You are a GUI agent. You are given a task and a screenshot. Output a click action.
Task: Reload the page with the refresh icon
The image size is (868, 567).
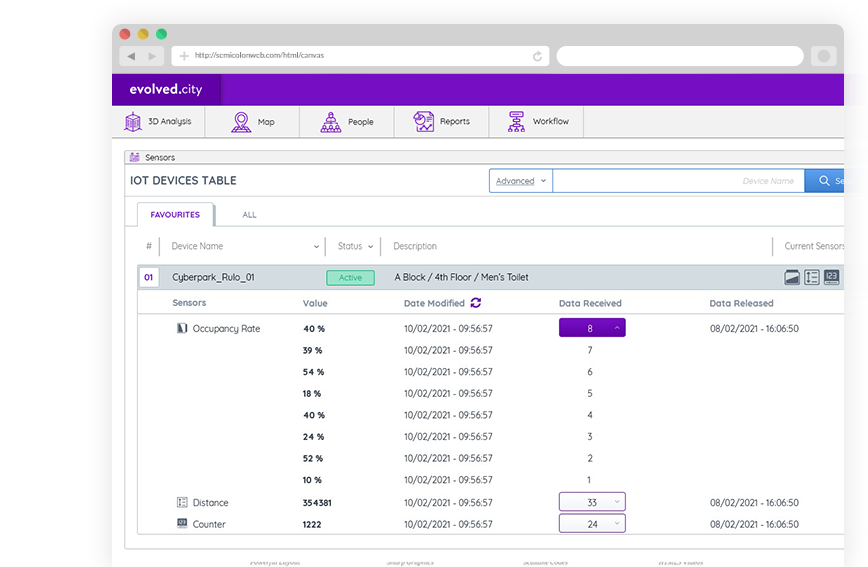pos(537,56)
